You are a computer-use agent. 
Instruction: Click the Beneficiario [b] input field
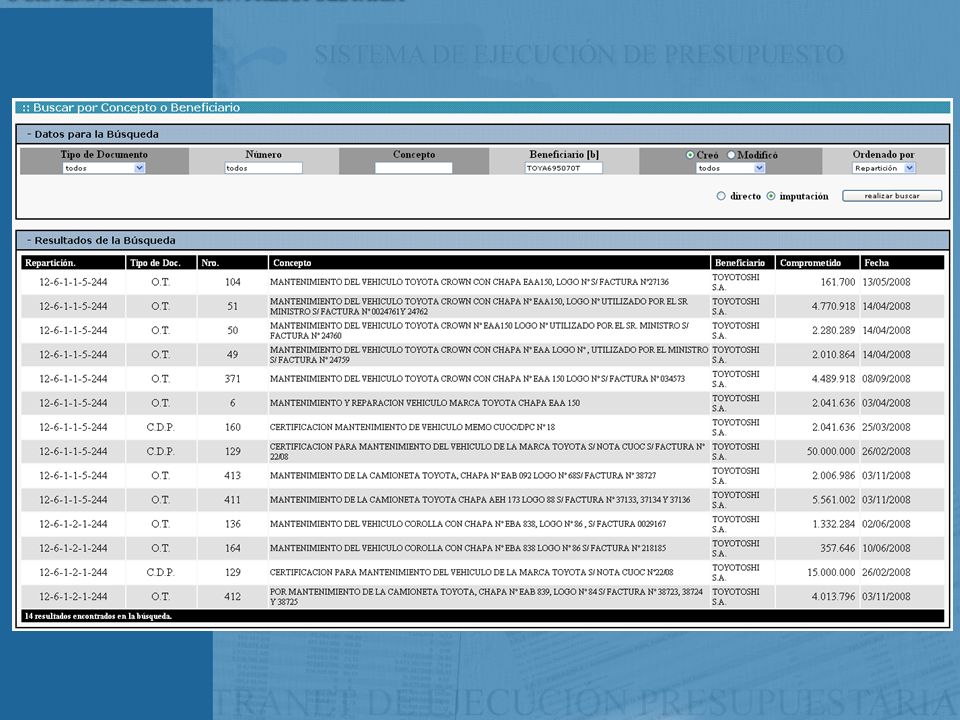coord(564,168)
